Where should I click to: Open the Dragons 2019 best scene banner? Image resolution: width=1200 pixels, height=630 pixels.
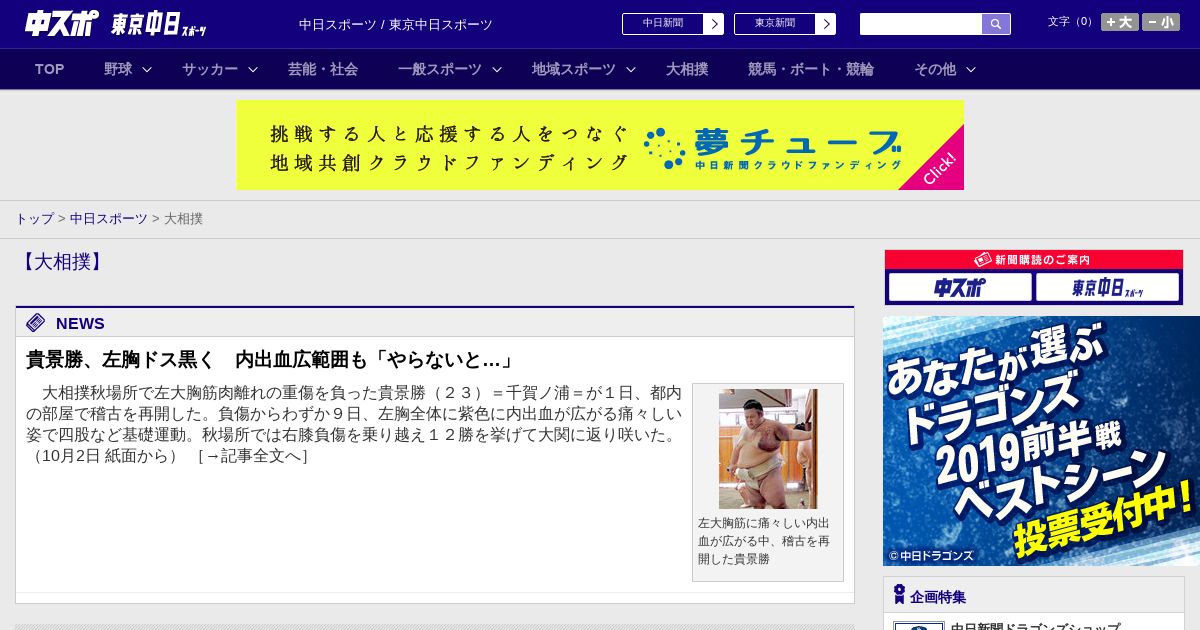(1041, 441)
